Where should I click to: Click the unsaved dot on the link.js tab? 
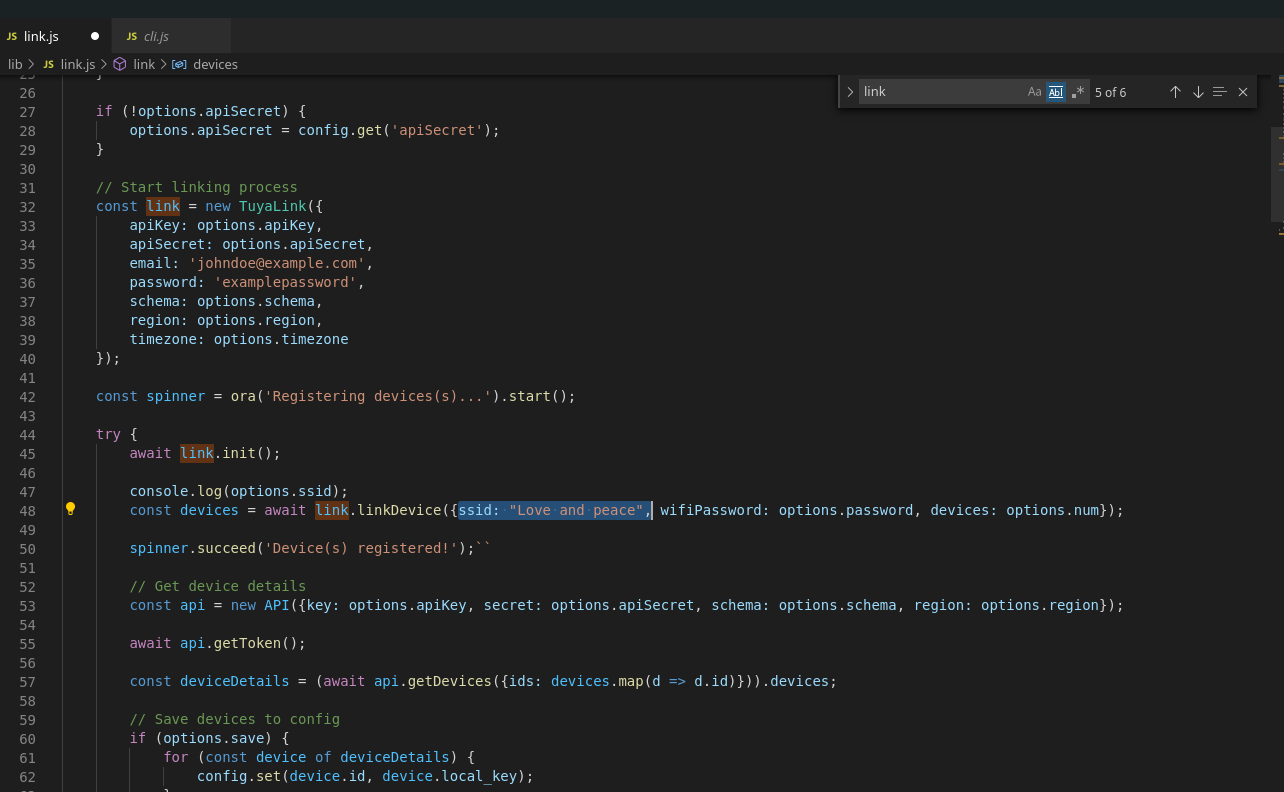coord(95,36)
